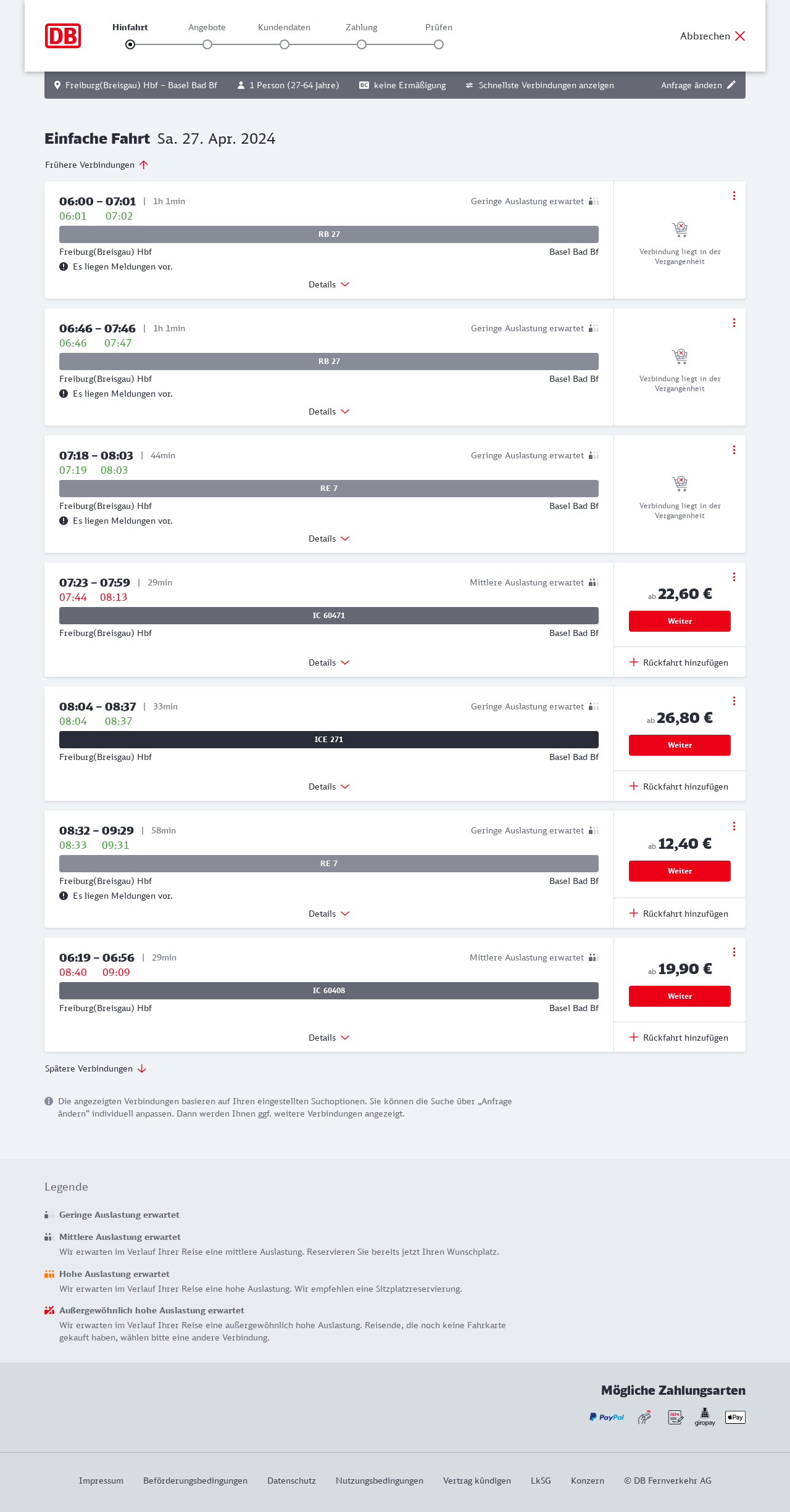Open the Datenschutz footer link
790x1512 pixels.
pyautogui.click(x=291, y=1481)
